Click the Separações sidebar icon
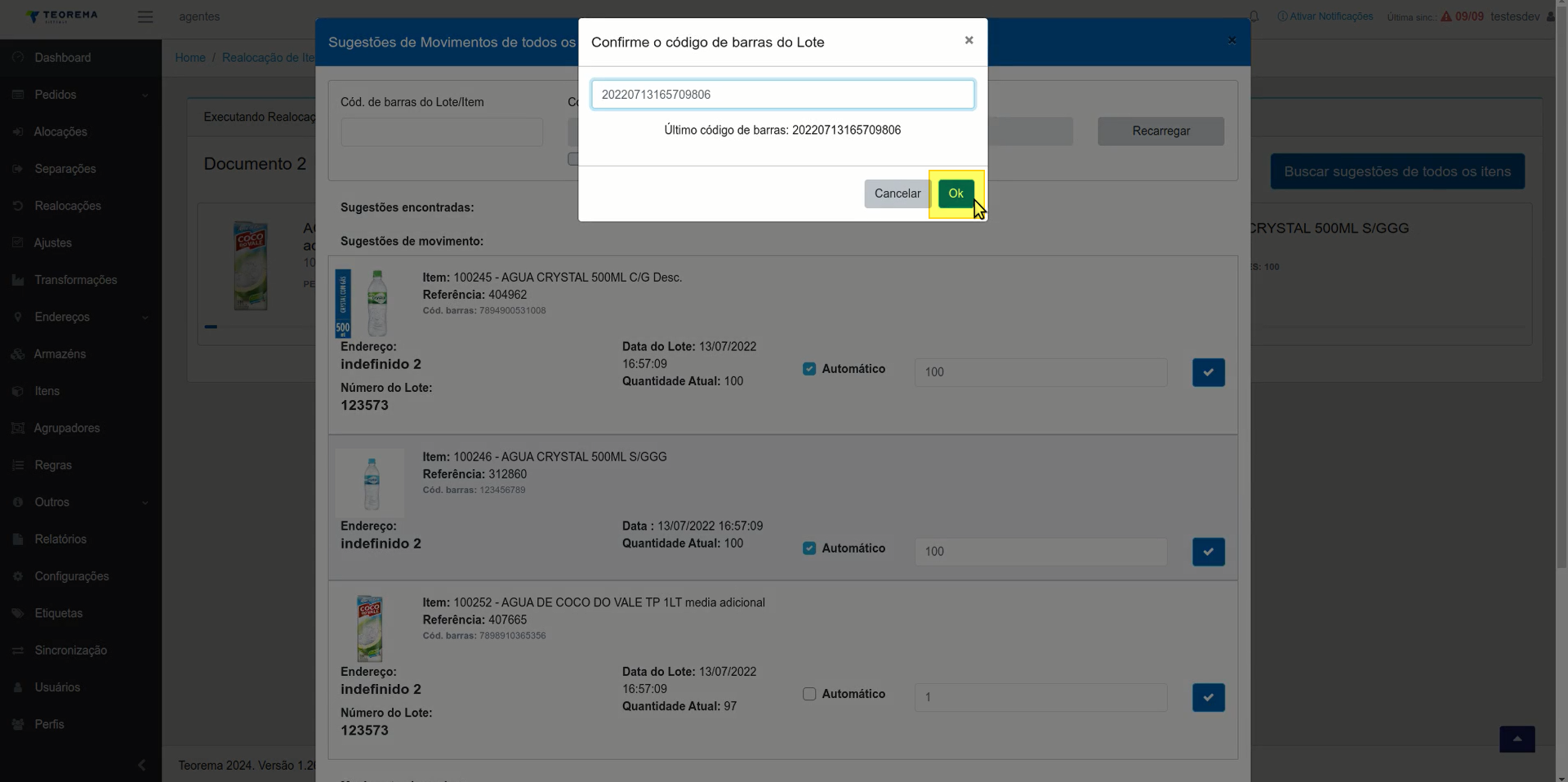The height and width of the screenshot is (782, 1568). click(x=18, y=169)
